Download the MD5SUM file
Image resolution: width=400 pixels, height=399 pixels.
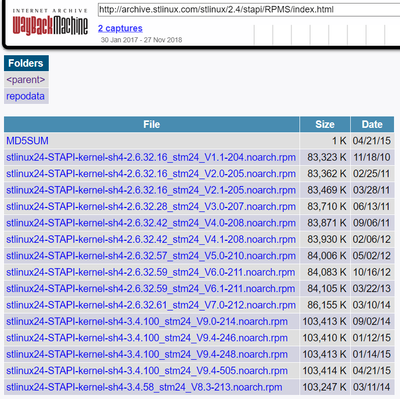[27, 141]
